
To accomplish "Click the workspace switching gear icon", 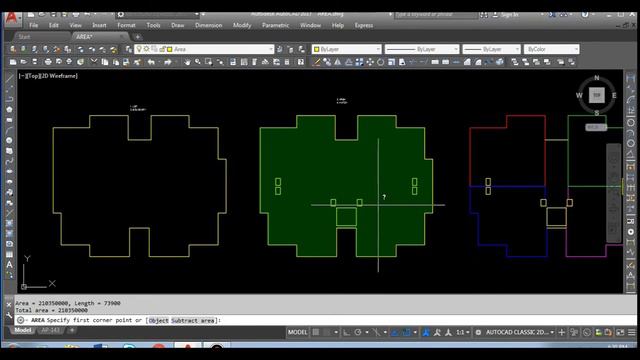I will click(478, 332).
